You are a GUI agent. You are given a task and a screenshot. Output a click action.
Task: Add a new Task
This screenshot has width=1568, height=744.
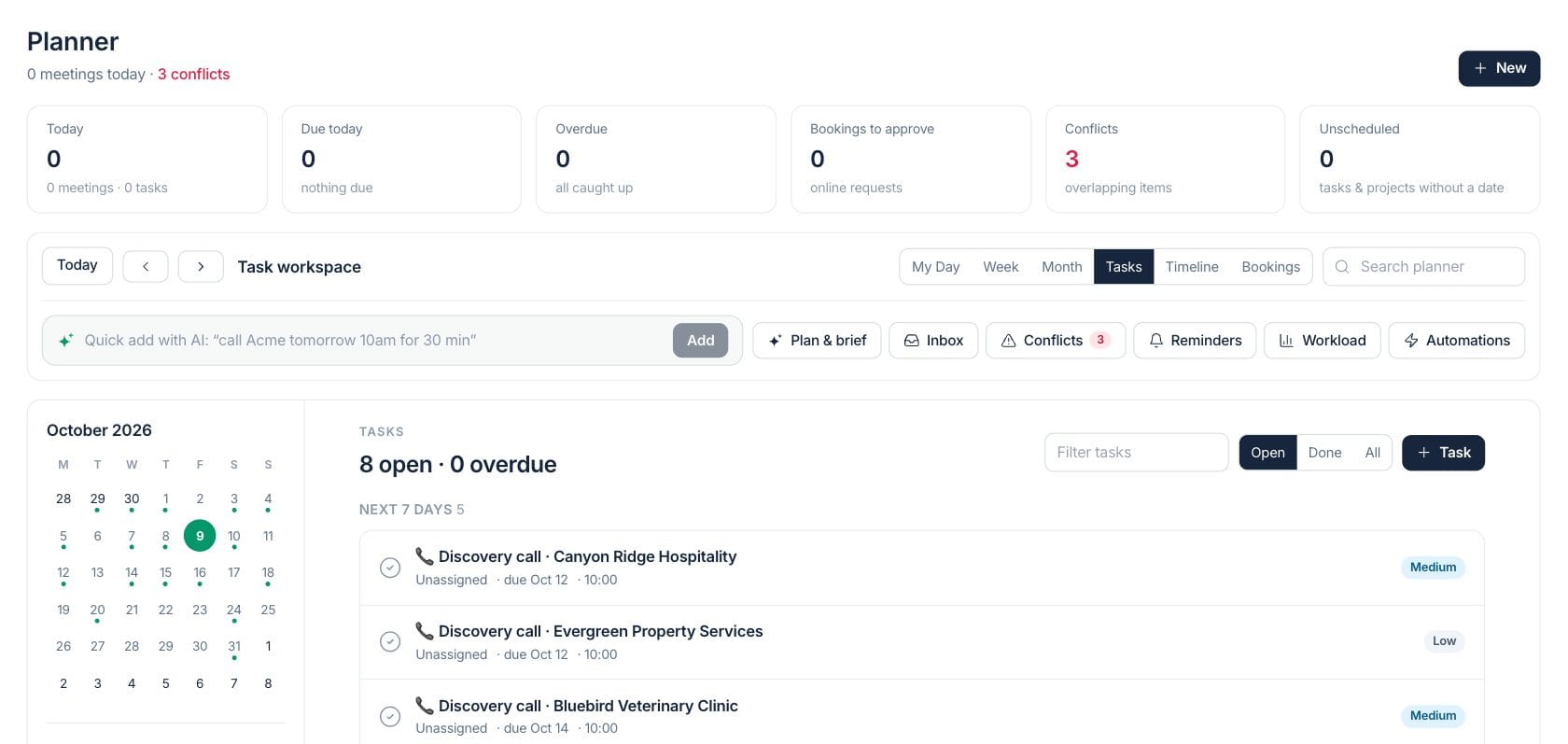1443,453
